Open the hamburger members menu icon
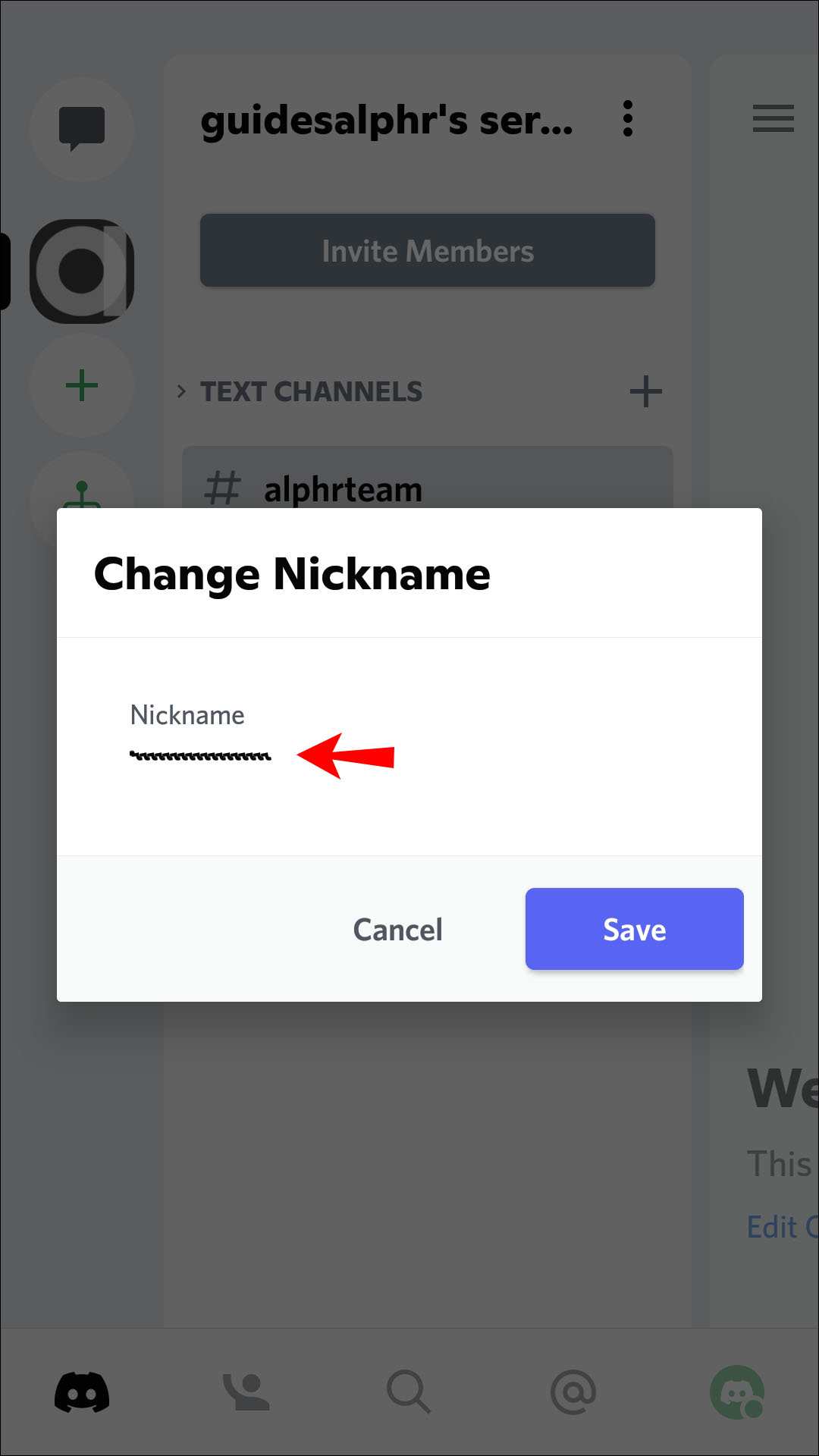819x1456 pixels. [773, 118]
